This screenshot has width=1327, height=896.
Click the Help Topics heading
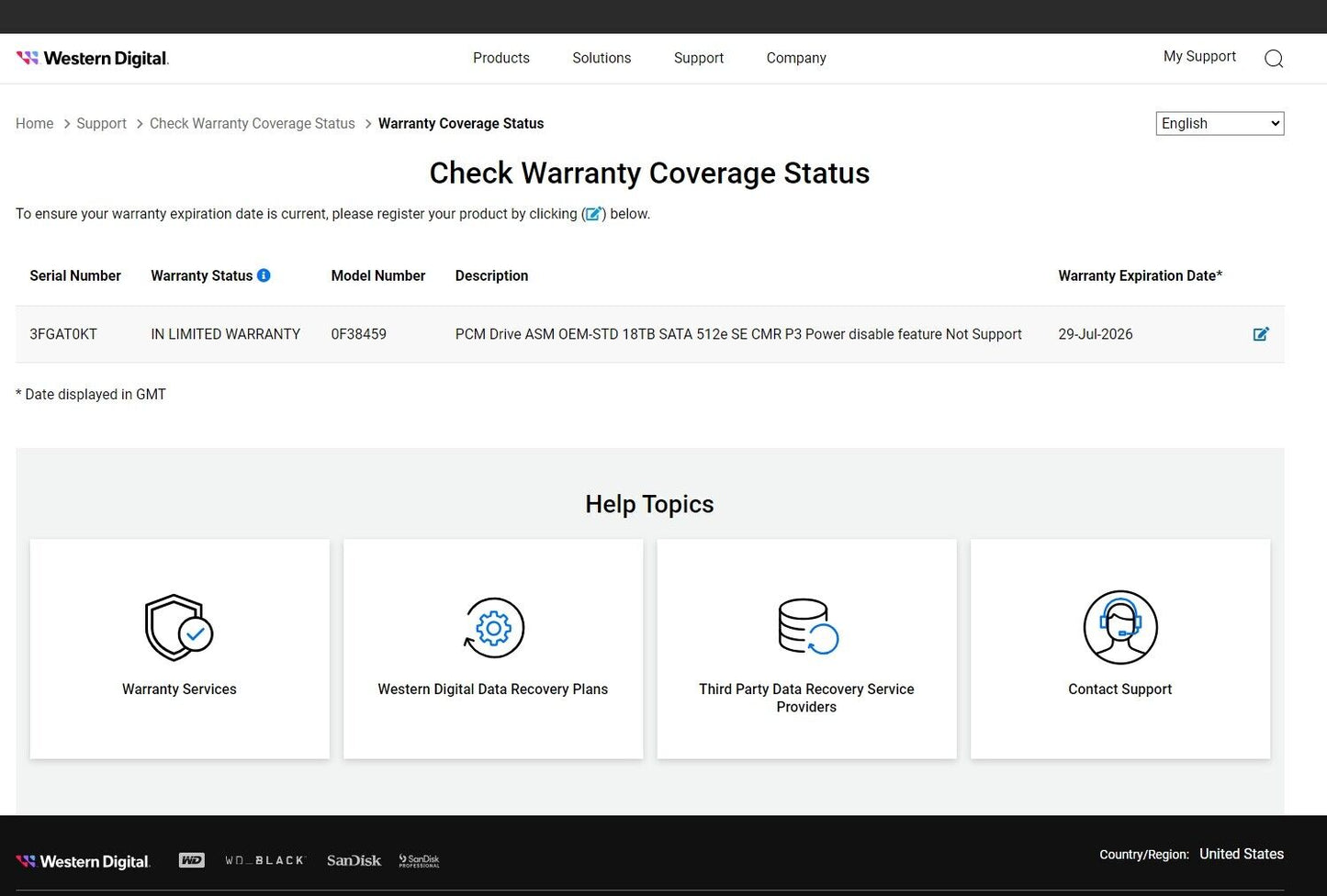click(x=649, y=504)
